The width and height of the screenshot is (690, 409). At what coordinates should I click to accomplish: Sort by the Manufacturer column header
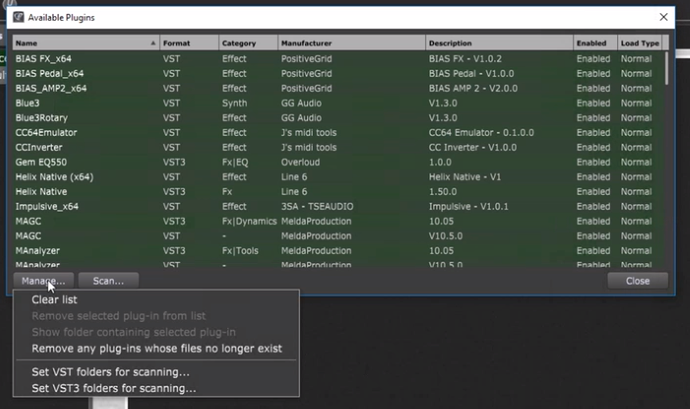(x=352, y=43)
